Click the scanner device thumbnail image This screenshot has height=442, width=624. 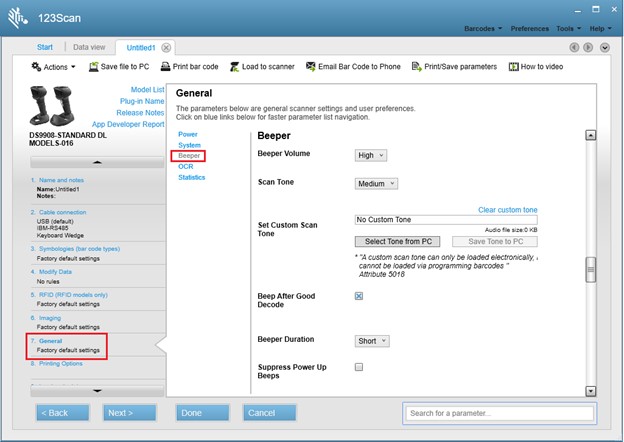(58, 106)
